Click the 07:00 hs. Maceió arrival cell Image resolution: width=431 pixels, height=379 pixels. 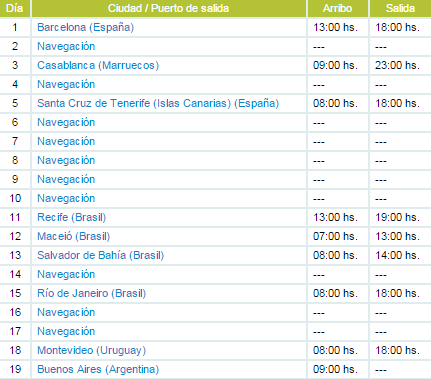[x=335, y=236]
